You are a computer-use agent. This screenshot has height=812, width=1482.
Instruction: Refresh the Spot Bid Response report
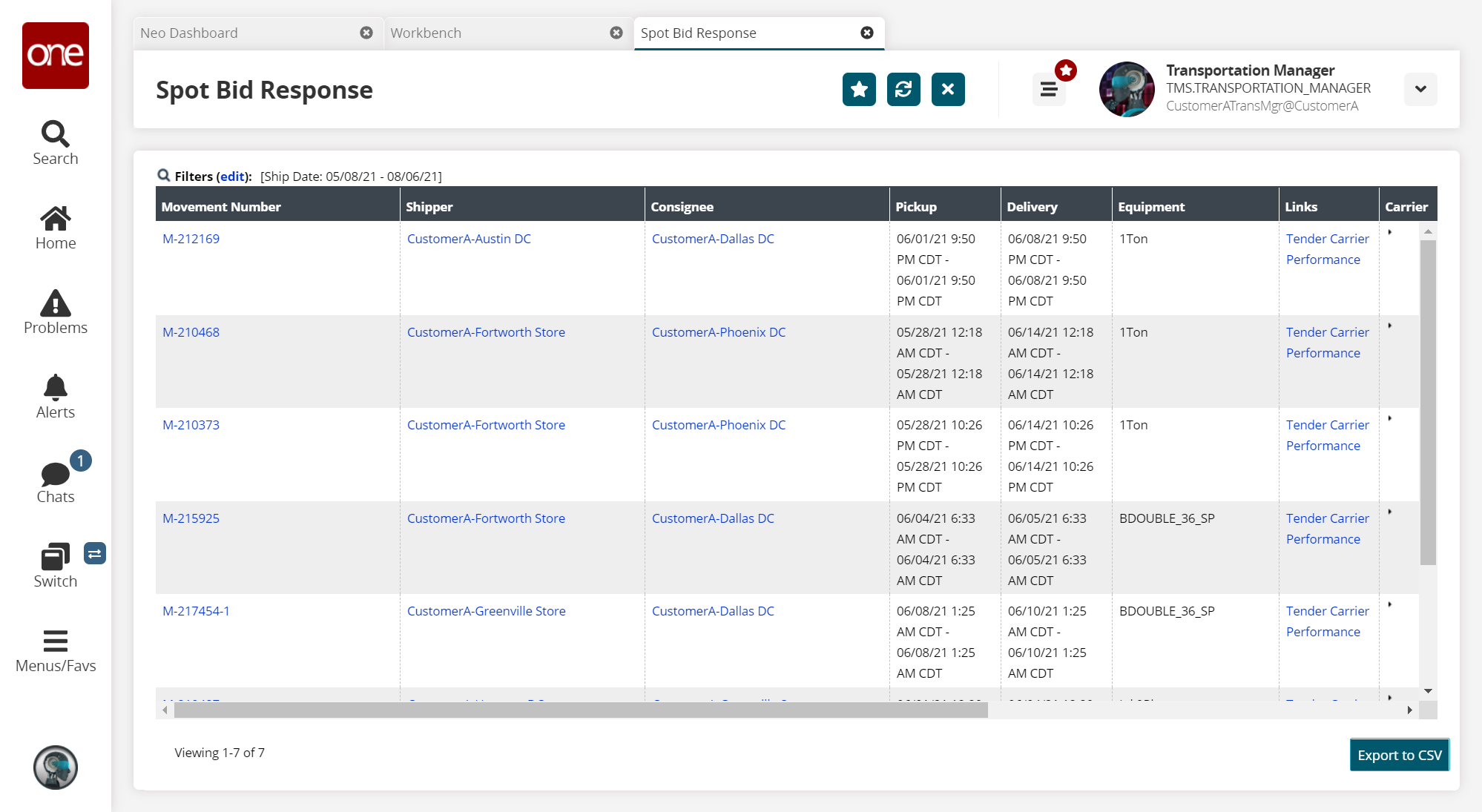pyautogui.click(x=903, y=90)
